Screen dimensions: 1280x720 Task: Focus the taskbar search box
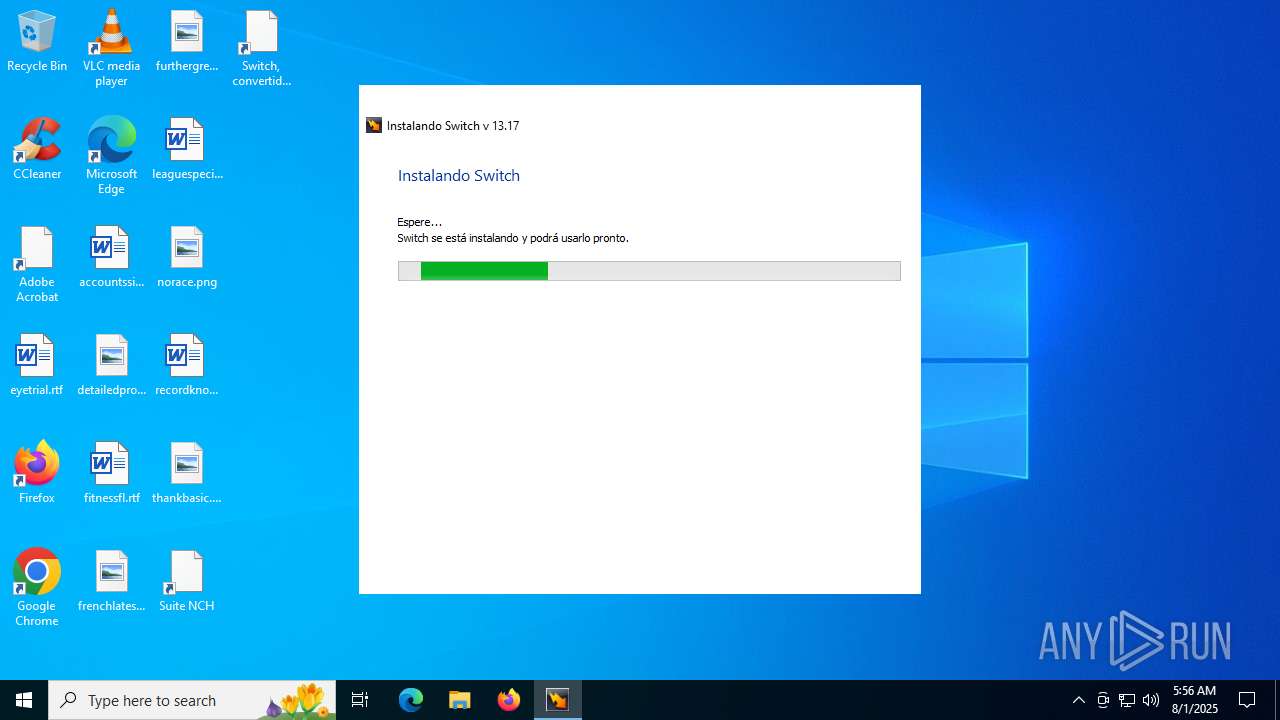(x=192, y=700)
